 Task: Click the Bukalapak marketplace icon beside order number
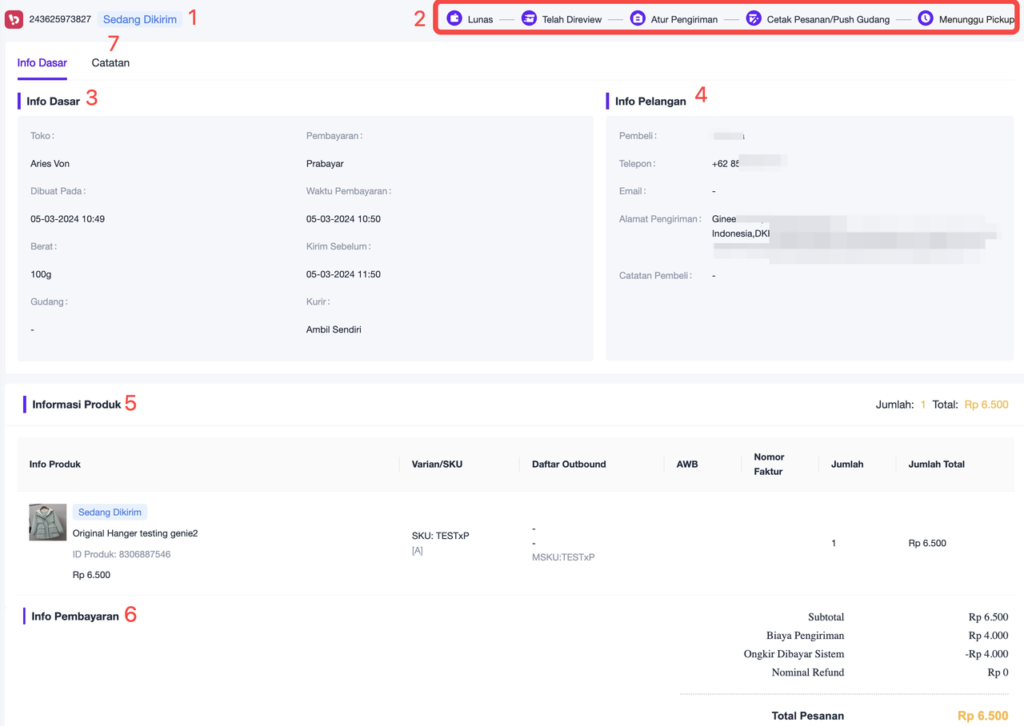coord(14,19)
